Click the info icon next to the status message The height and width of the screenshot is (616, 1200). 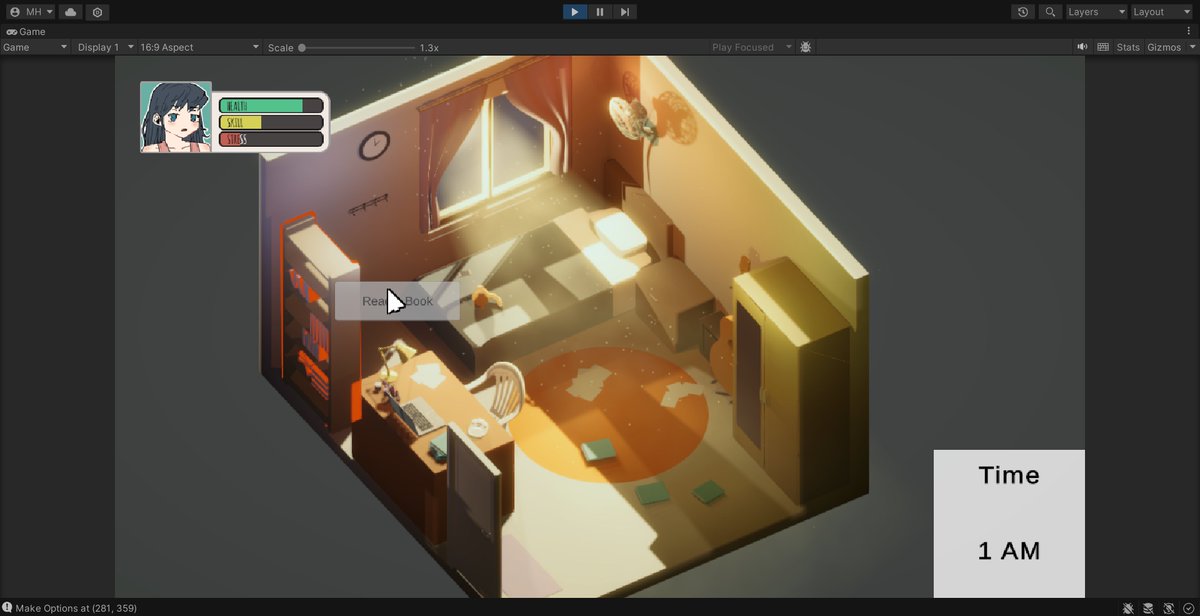coord(8,607)
